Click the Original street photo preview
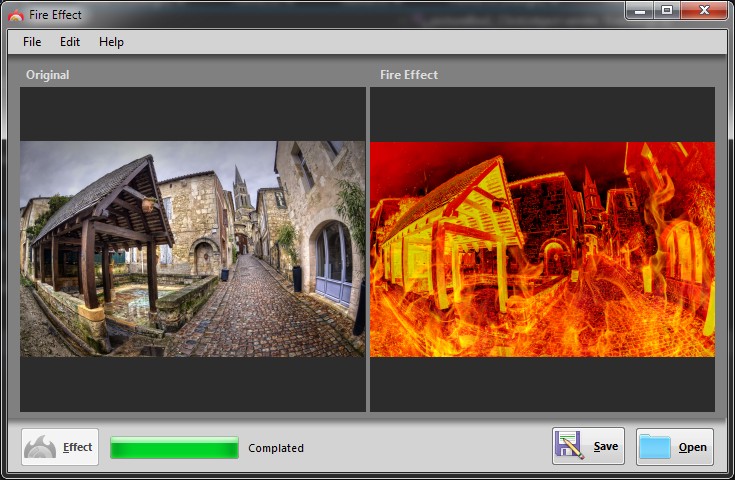735x480 pixels. point(192,249)
